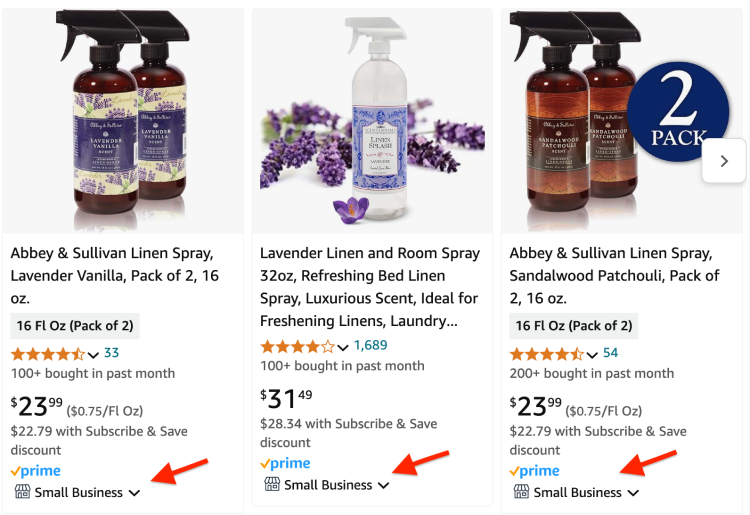750x515 pixels.
Task: Open Abbey & Sullivan Lavender Vanilla product title
Action: 115,264
